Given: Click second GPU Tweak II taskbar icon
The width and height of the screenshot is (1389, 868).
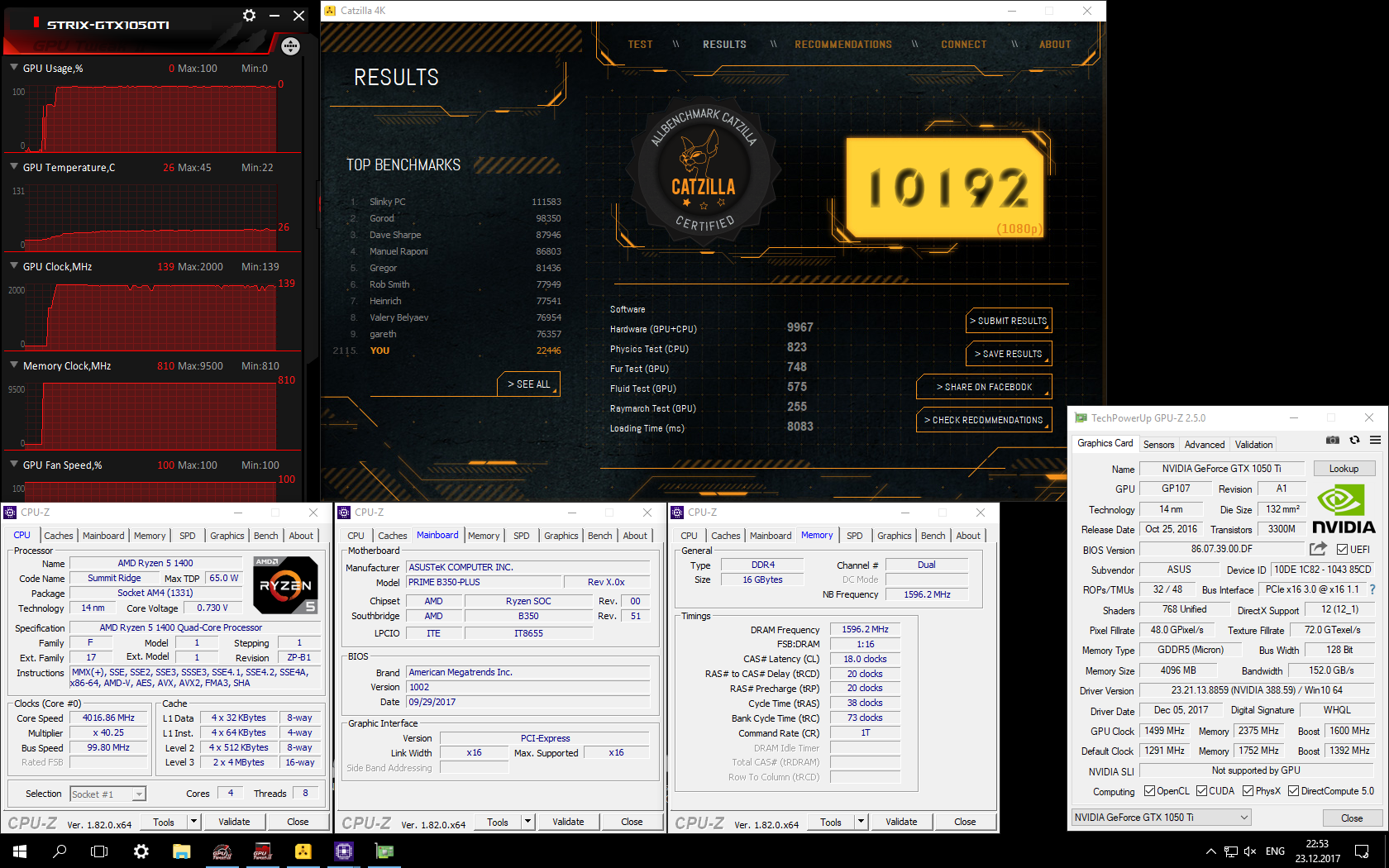Looking at the screenshot, I should pos(262,851).
